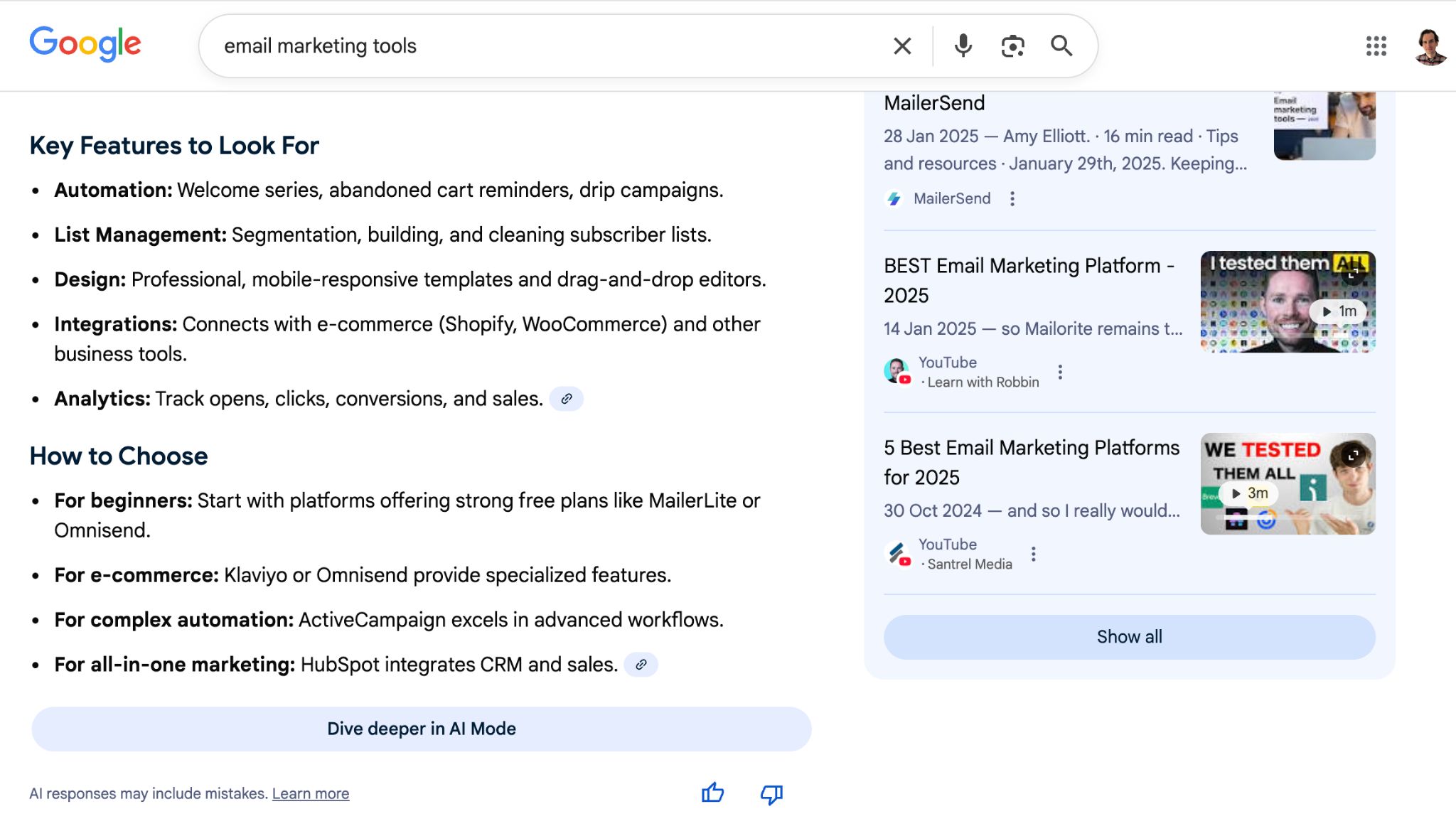This screenshot has width=1456, height=831.
Task: Click the search magnifier icon
Action: [1061, 45]
